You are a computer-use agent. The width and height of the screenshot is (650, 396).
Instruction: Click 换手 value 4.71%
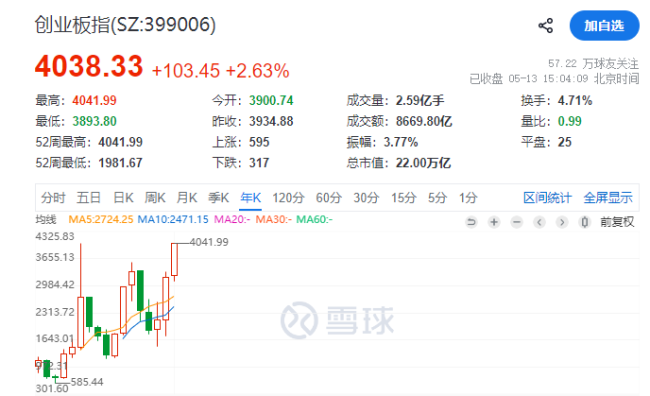(575, 100)
